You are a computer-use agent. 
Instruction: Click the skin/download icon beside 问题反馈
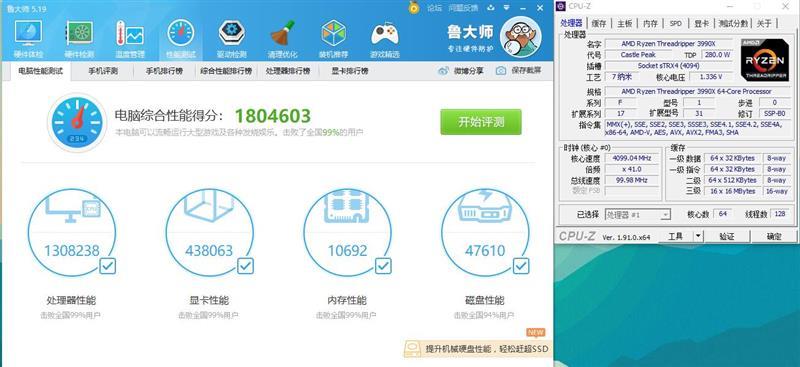pos(491,8)
